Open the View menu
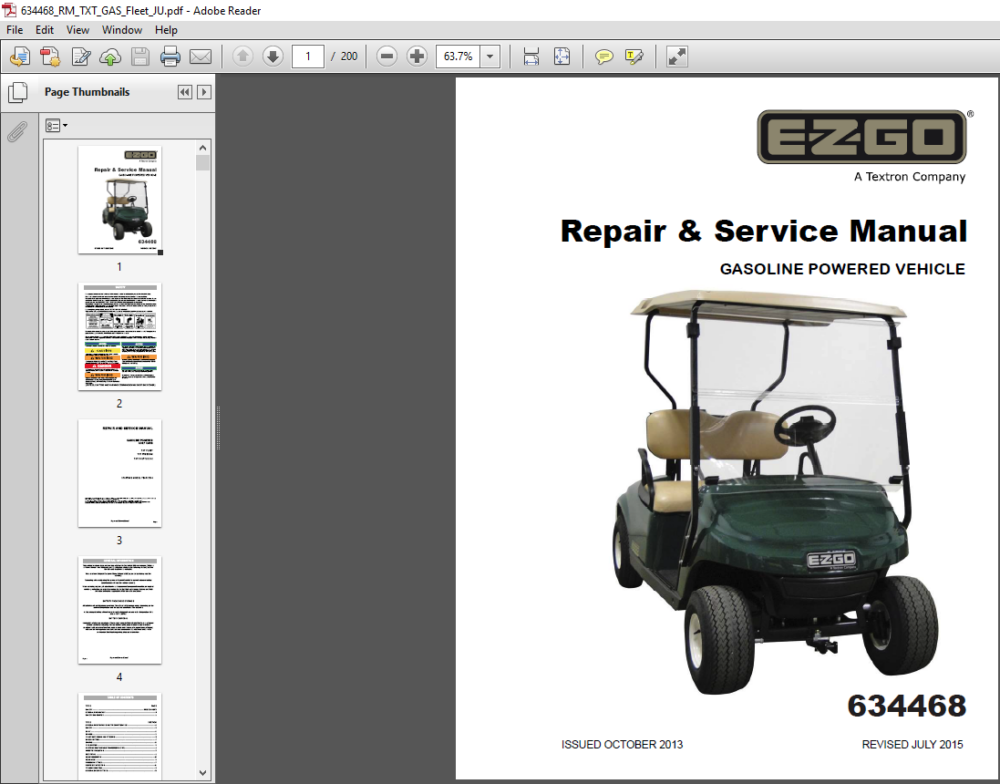1000x784 pixels. tap(77, 30)
